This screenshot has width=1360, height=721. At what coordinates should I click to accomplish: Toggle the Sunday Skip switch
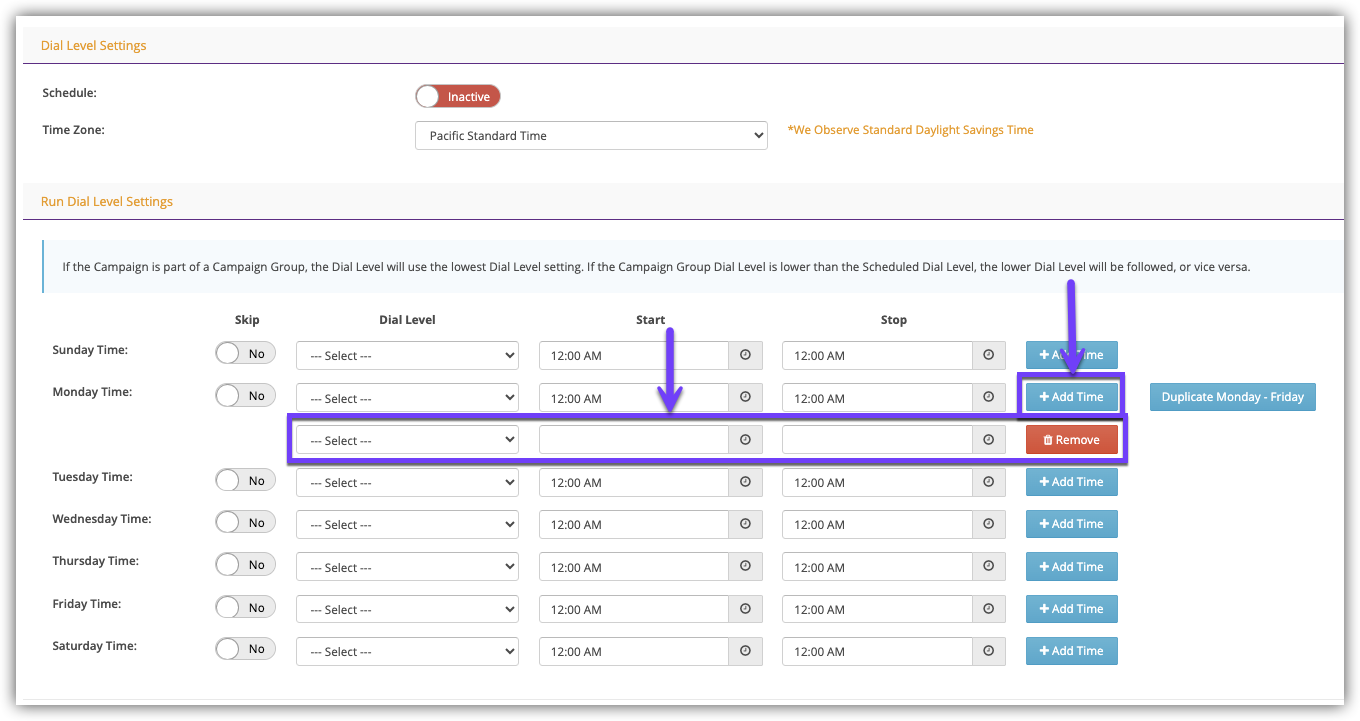(245, 353)
